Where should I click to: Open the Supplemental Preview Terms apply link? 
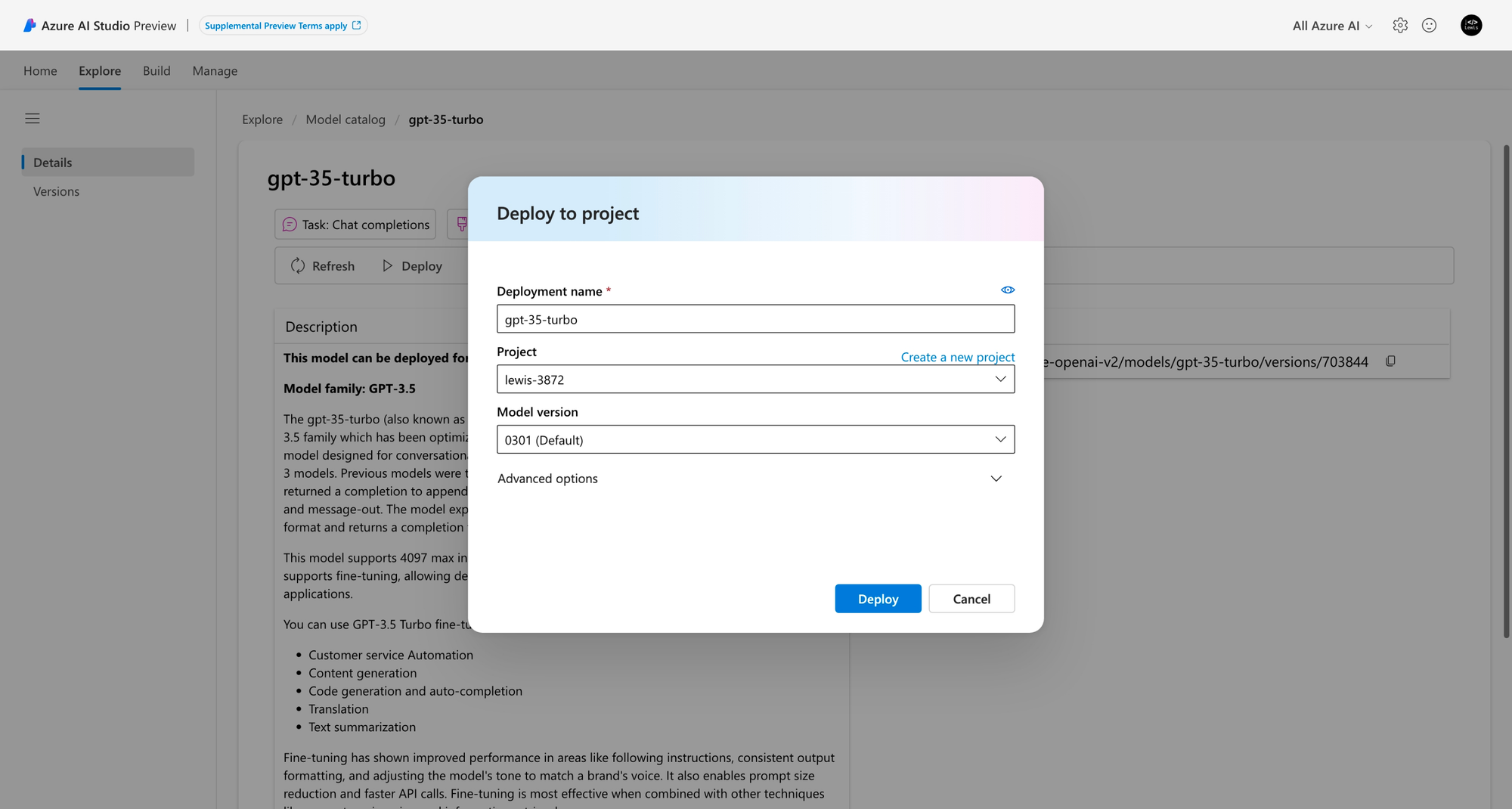283,26
